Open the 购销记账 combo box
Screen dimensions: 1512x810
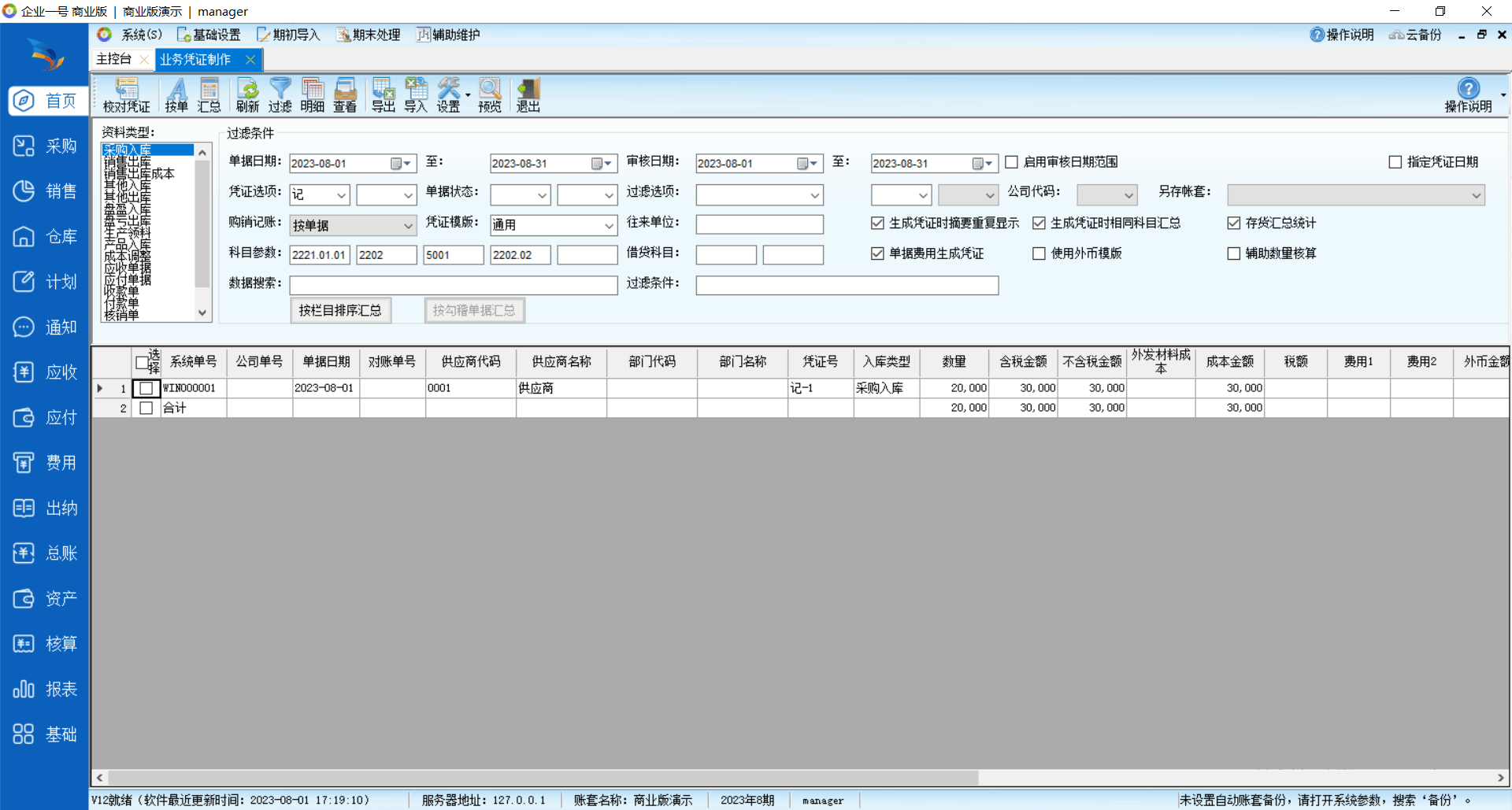pyautogui.click(x=408, y=226)
